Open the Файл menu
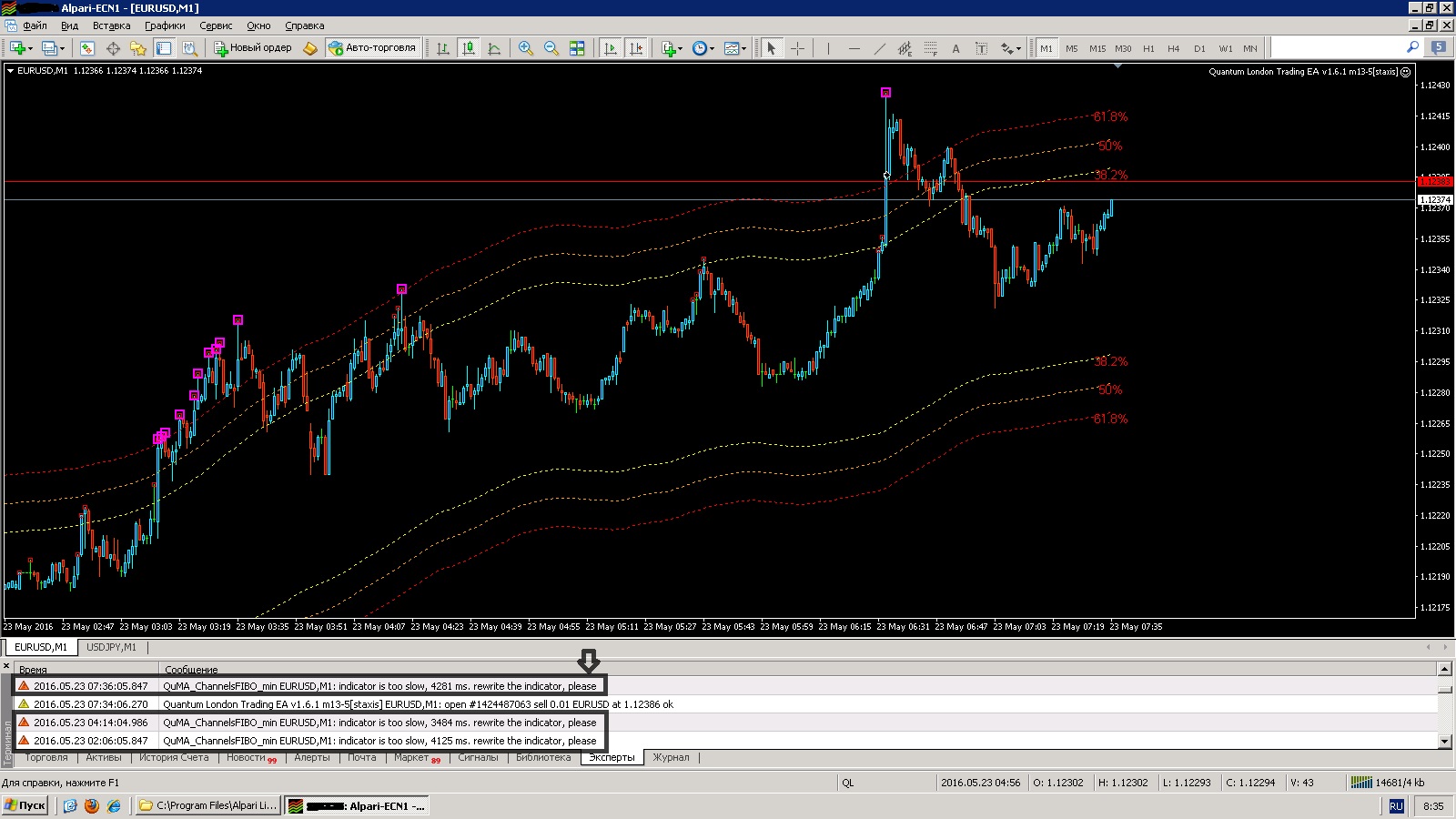This screenshot has height=819, width=1456. (x=35, y=25)
